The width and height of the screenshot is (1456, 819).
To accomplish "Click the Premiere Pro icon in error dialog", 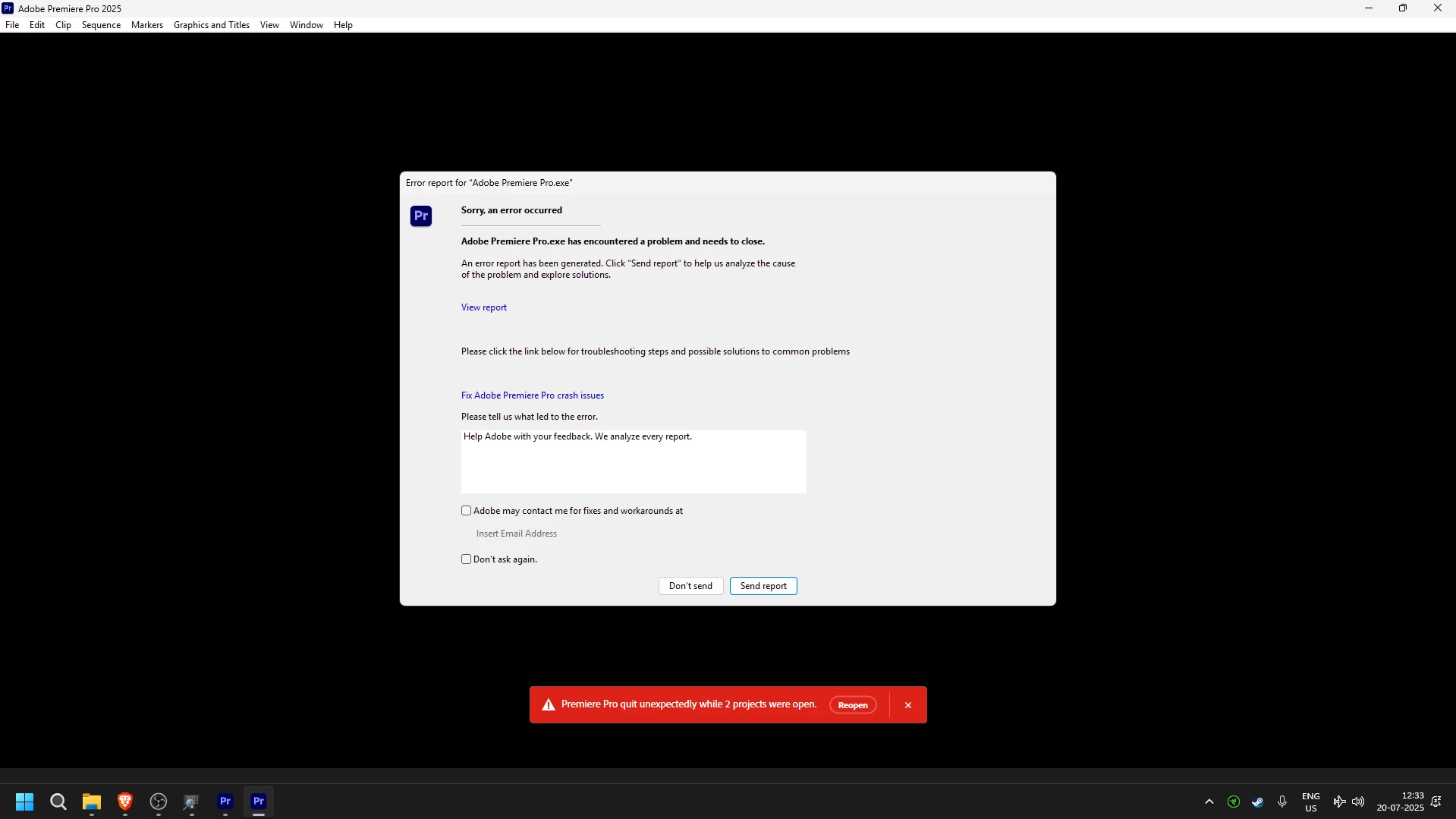I will click(421, 216).
